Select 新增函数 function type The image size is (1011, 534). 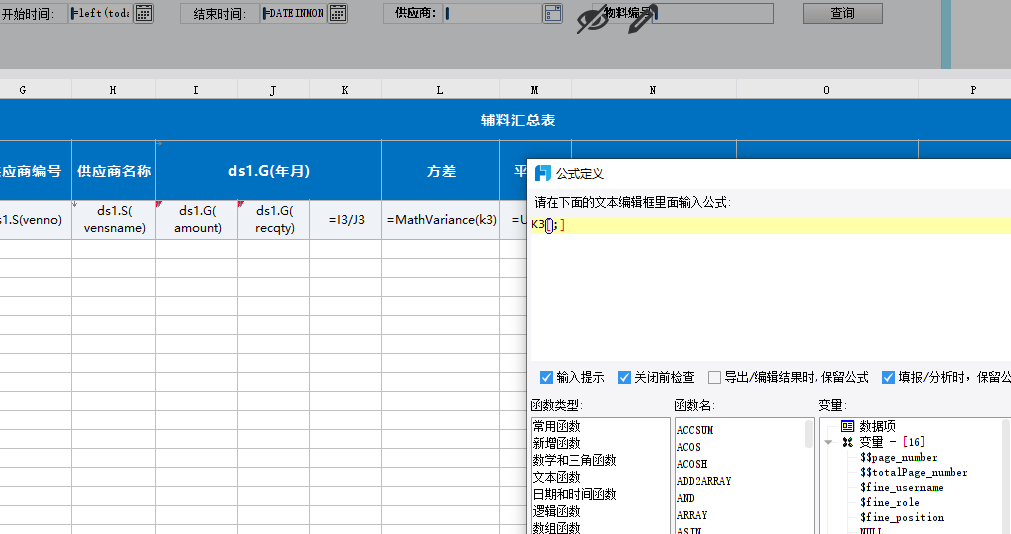point(556,443)
